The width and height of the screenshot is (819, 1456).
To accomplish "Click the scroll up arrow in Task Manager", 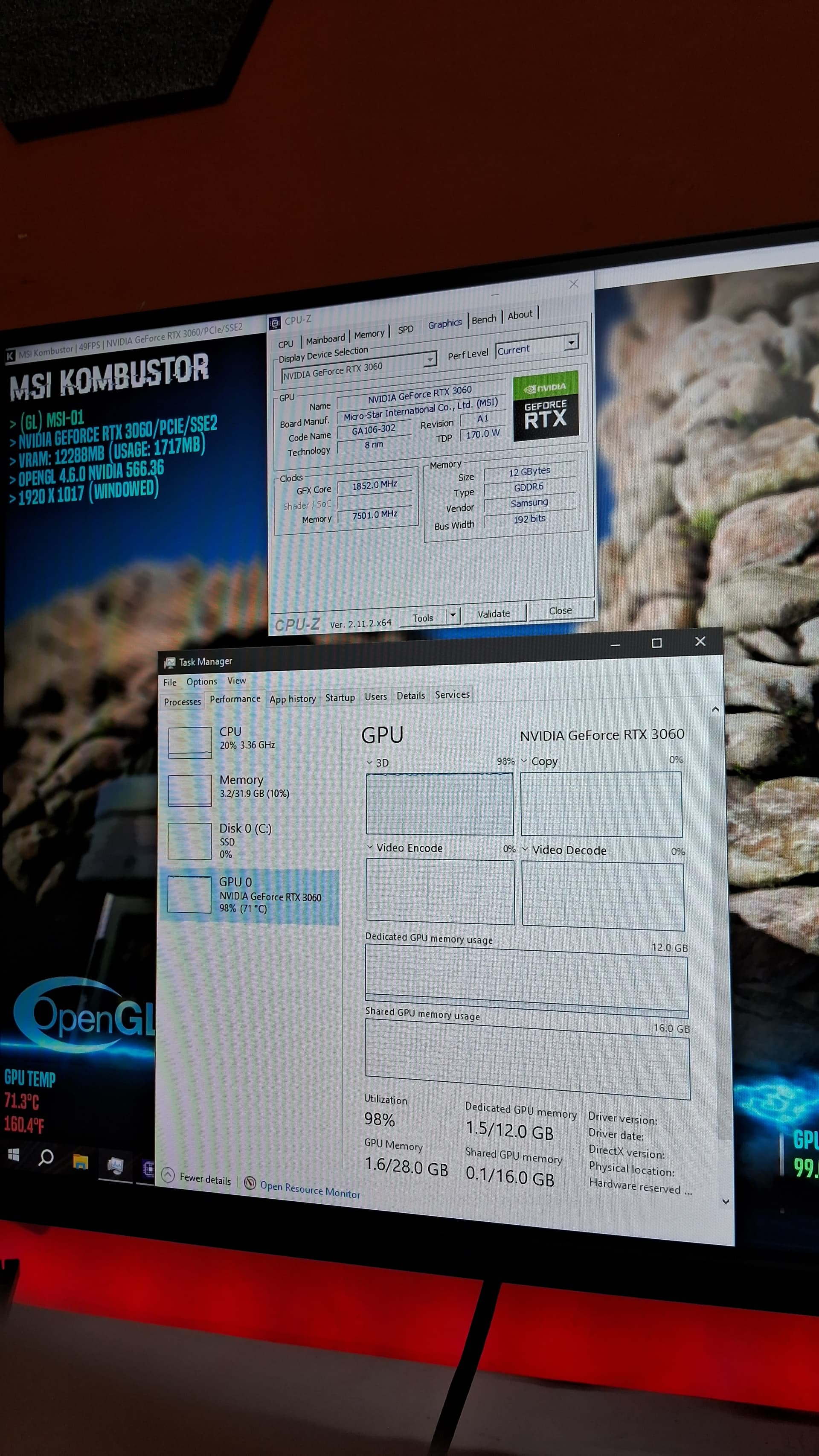I will click(x=715, y=709).
